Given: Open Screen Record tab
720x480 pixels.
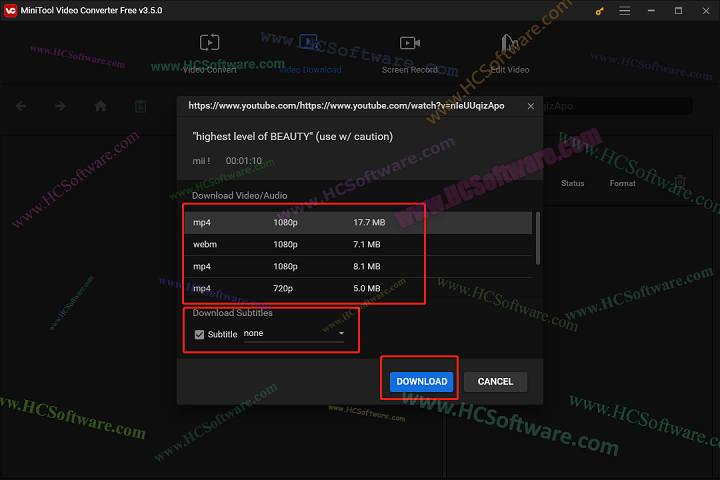Looking at the screenshot, I should pos(410,54).
